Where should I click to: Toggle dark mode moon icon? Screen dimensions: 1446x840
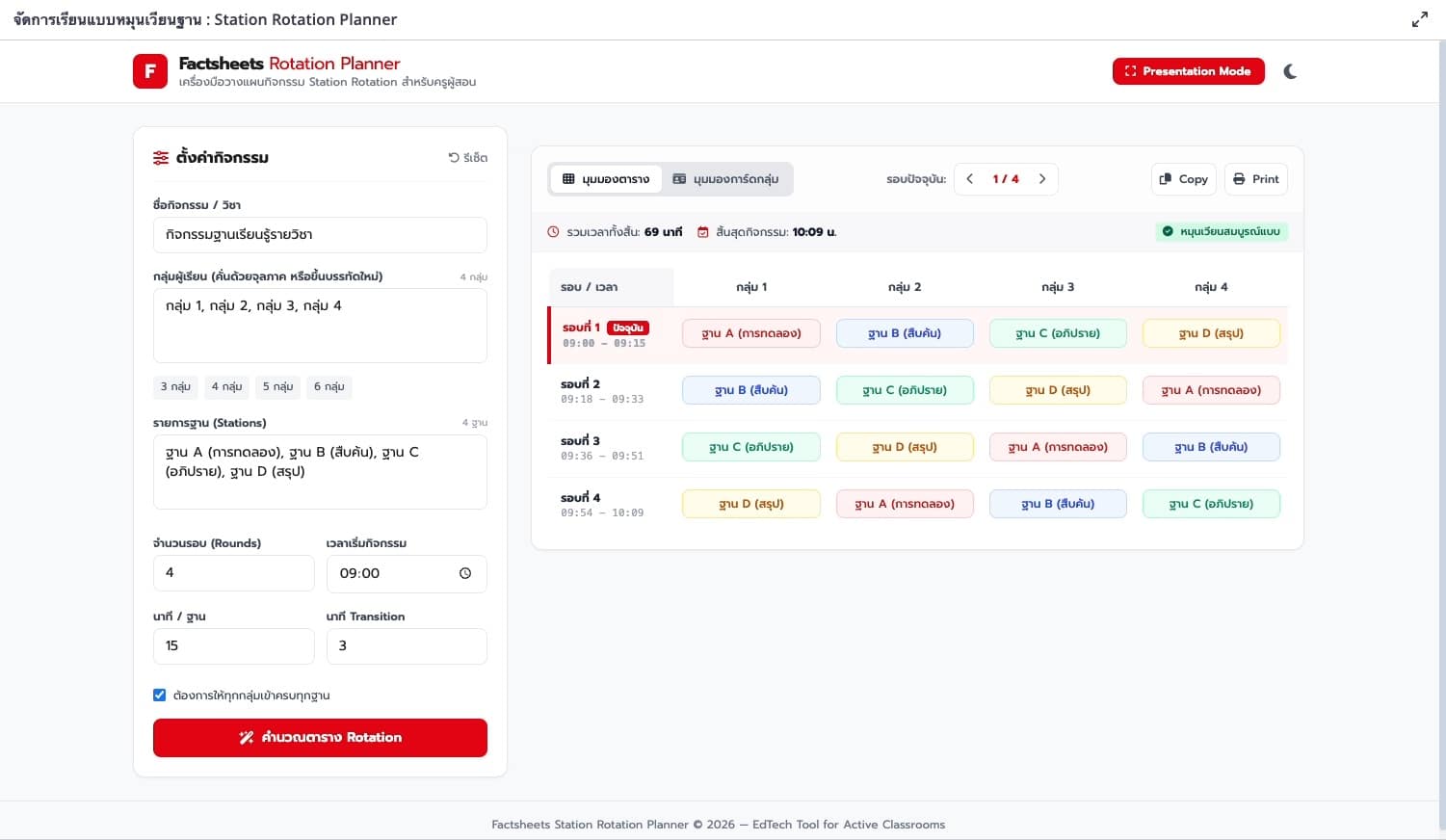1290,71
